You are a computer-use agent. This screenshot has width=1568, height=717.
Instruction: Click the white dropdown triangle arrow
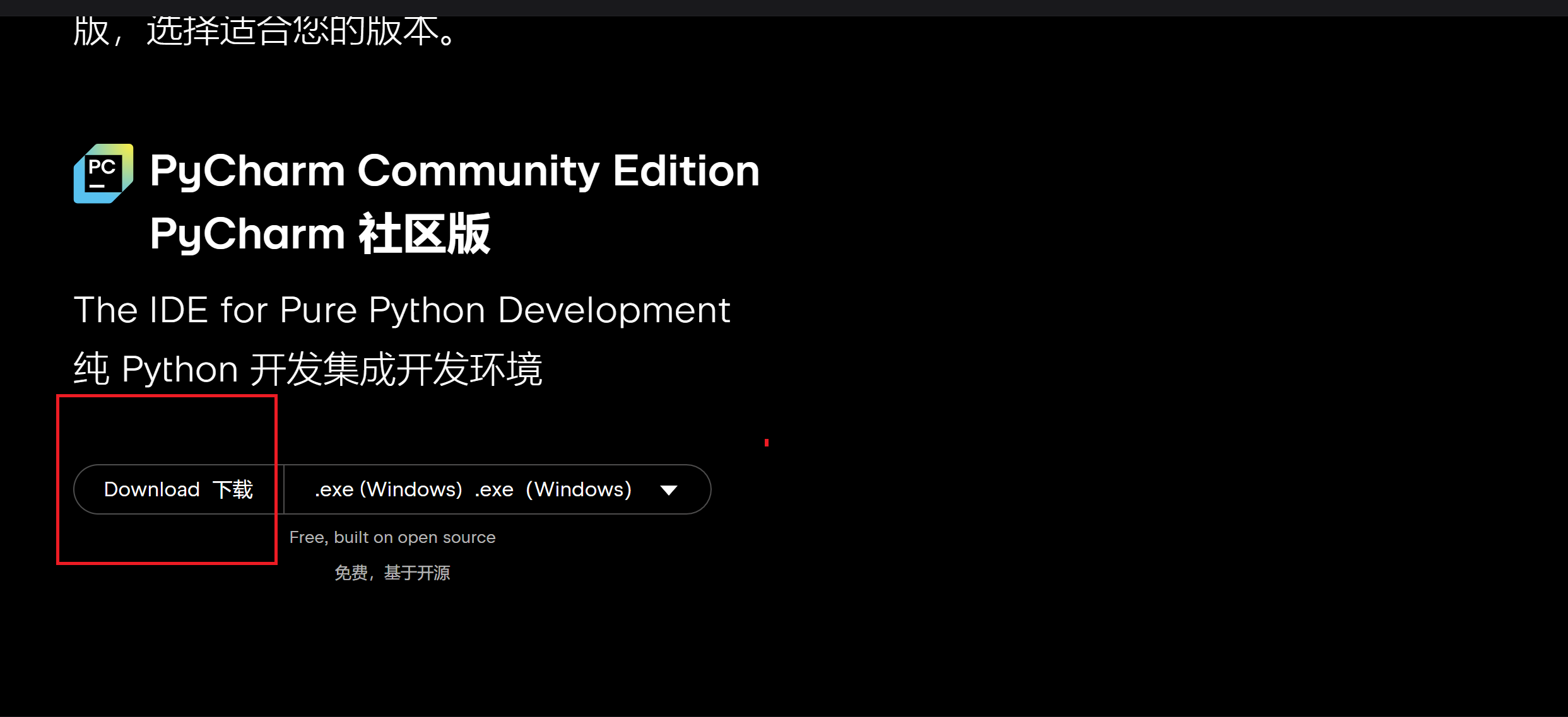[x=668, y=490]
